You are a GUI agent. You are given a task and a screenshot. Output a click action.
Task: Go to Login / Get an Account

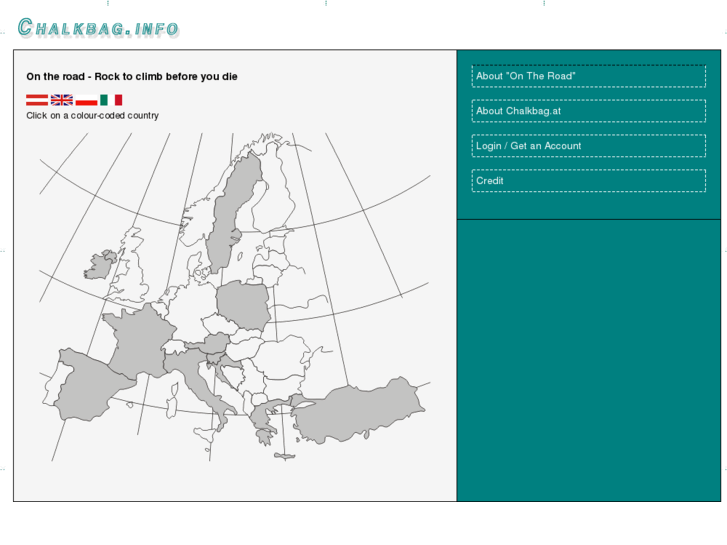pos(589,146)
